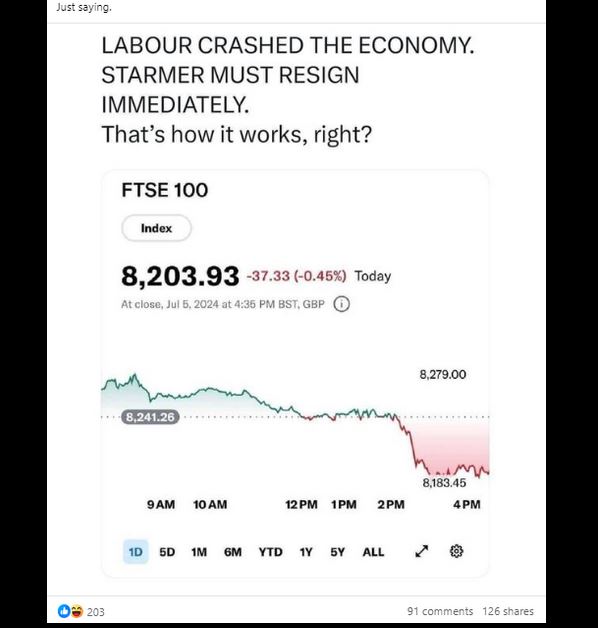Select the YTD time range
598x629 pixels.
270,552
